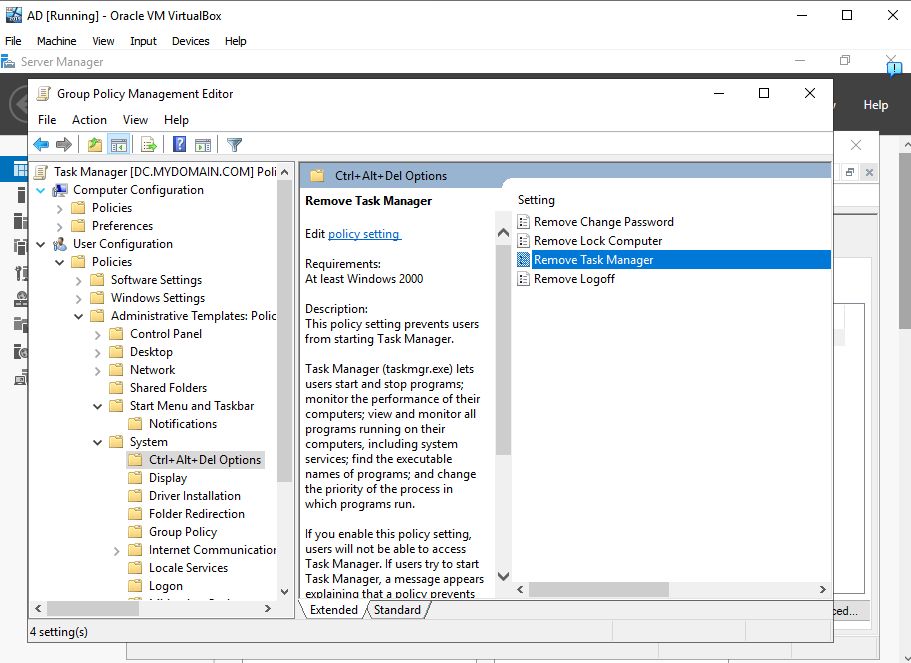Click the Driver Installation folder icon
911x663 pixels.
tap(135, 496)
